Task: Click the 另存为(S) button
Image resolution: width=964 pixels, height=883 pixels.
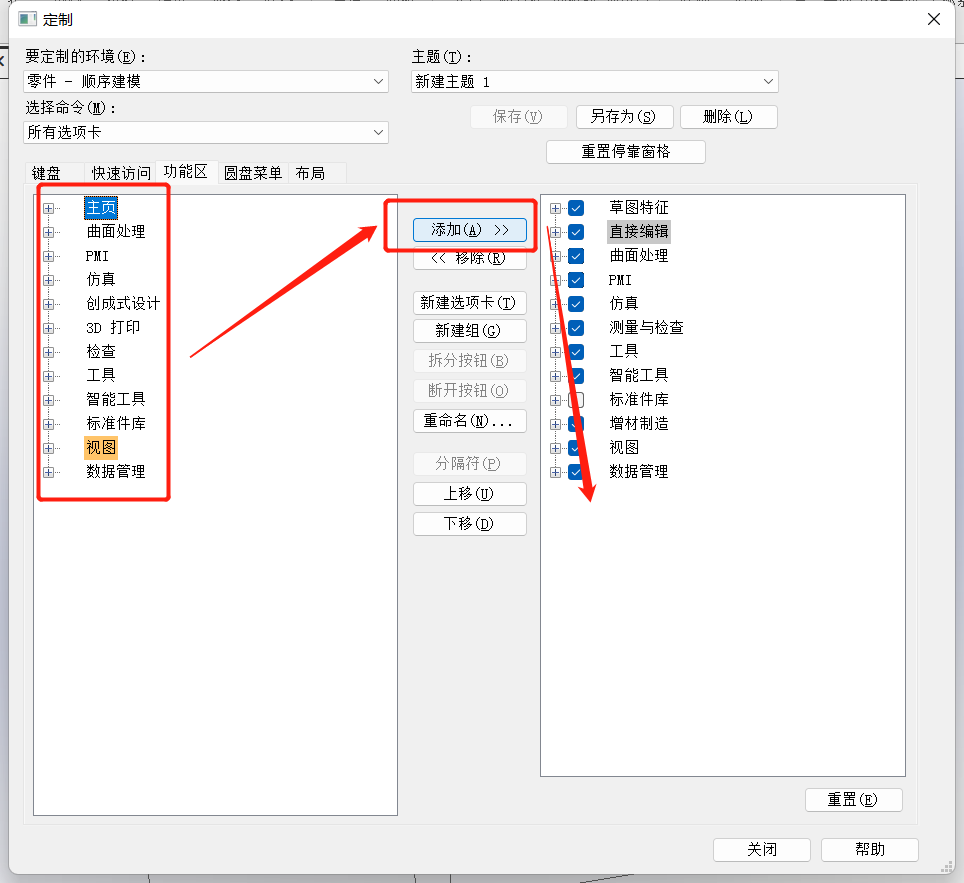Action: point(625,117)
